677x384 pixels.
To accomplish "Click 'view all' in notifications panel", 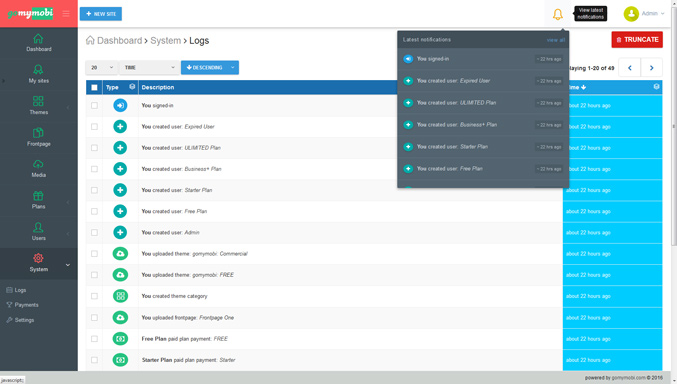I will [x=556, y=40].
